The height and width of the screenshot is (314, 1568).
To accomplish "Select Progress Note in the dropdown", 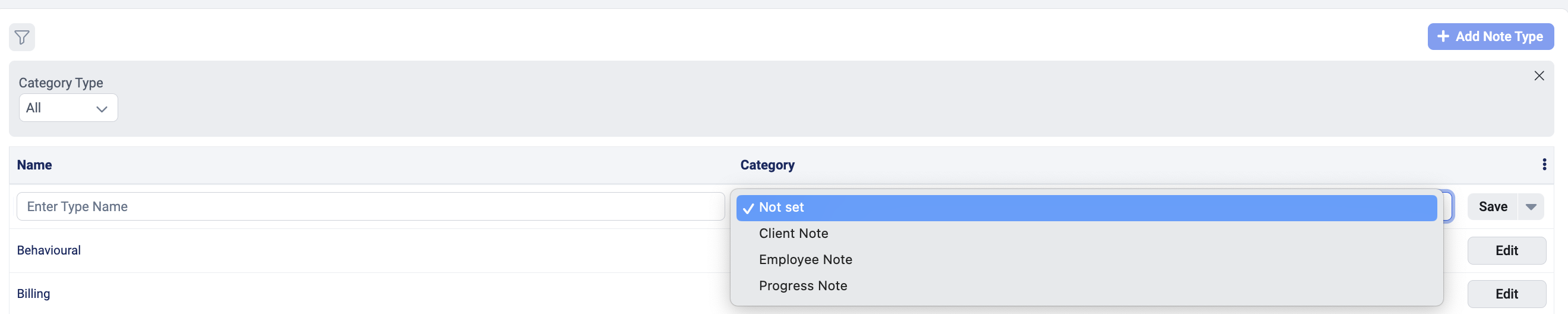I will click(x=803, y=286).
